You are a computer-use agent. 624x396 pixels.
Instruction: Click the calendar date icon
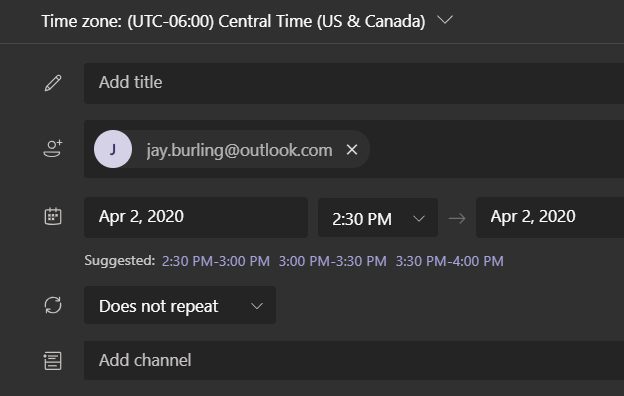point(53,217)
